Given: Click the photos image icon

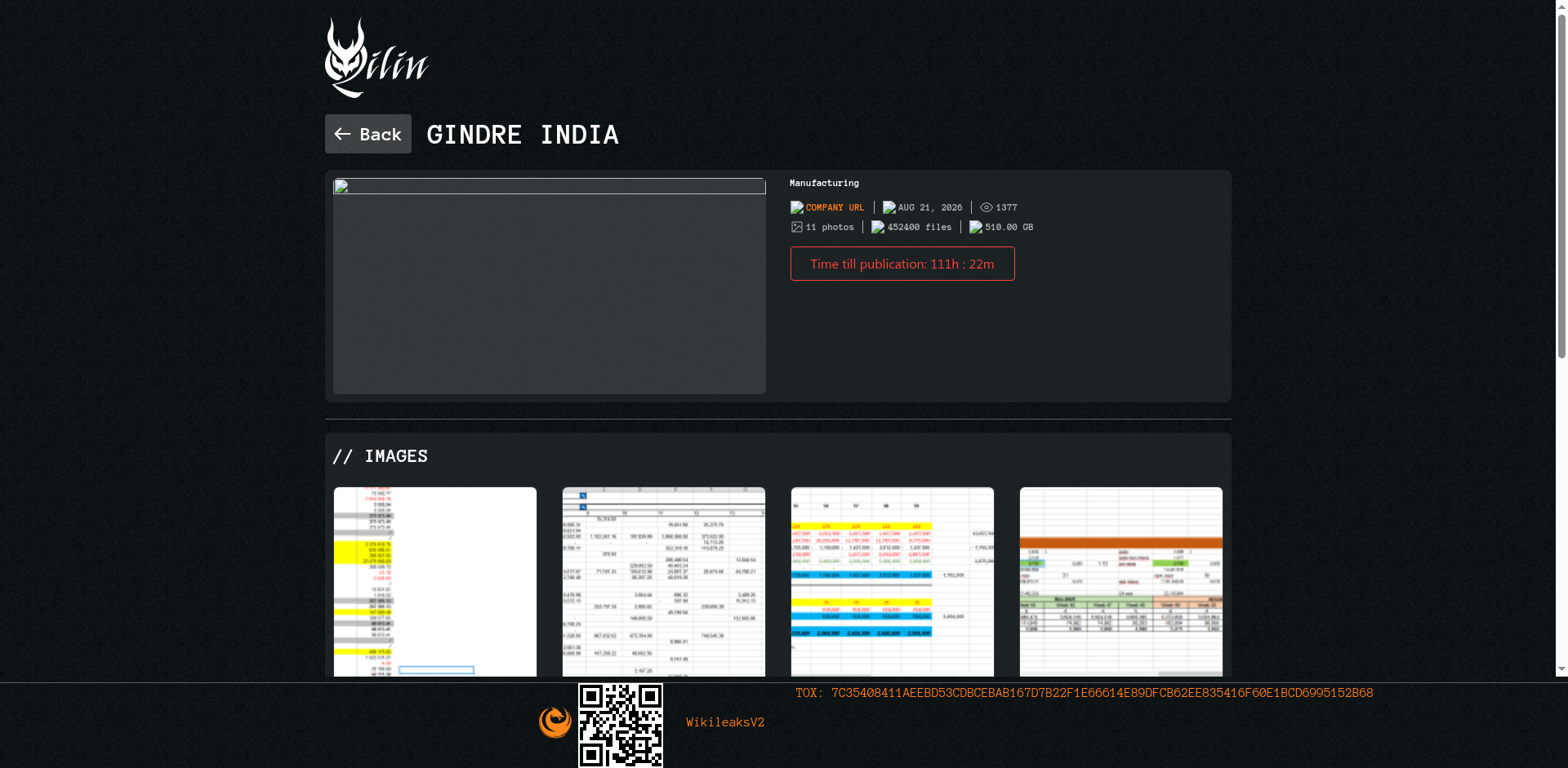Looking at the screenshot, I should point(797,227).
